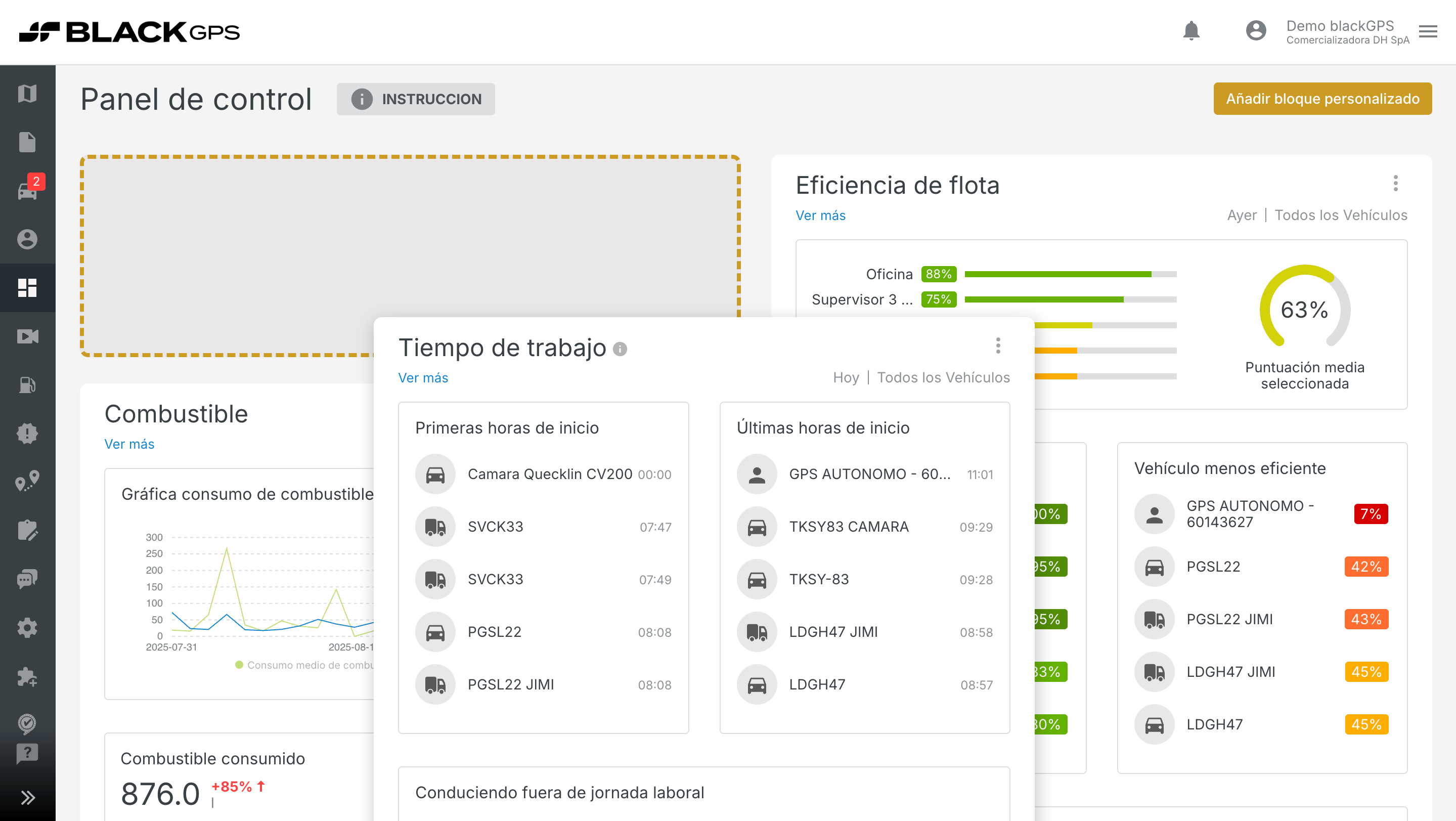Screen dimensions: 1456x821
Task: Click the Oficina 88% progress bar
Action: (x=1071, y=274)
